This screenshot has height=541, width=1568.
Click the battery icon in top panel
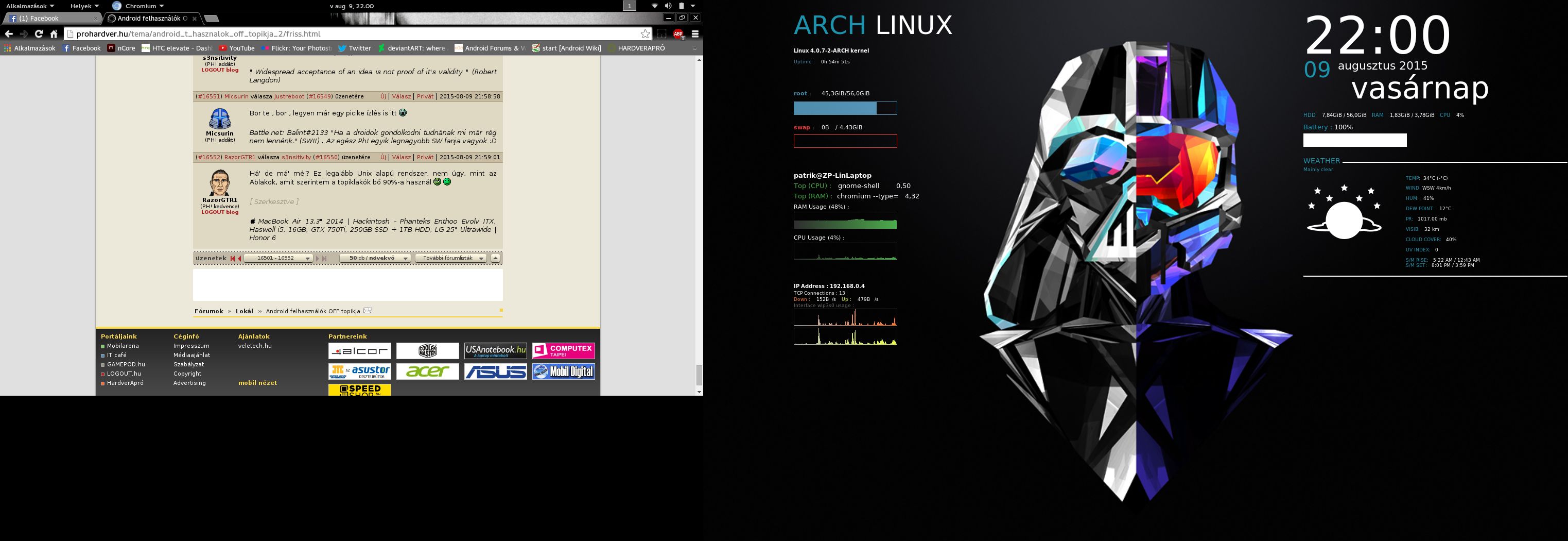pyautogui.click(x=682, y=6)
